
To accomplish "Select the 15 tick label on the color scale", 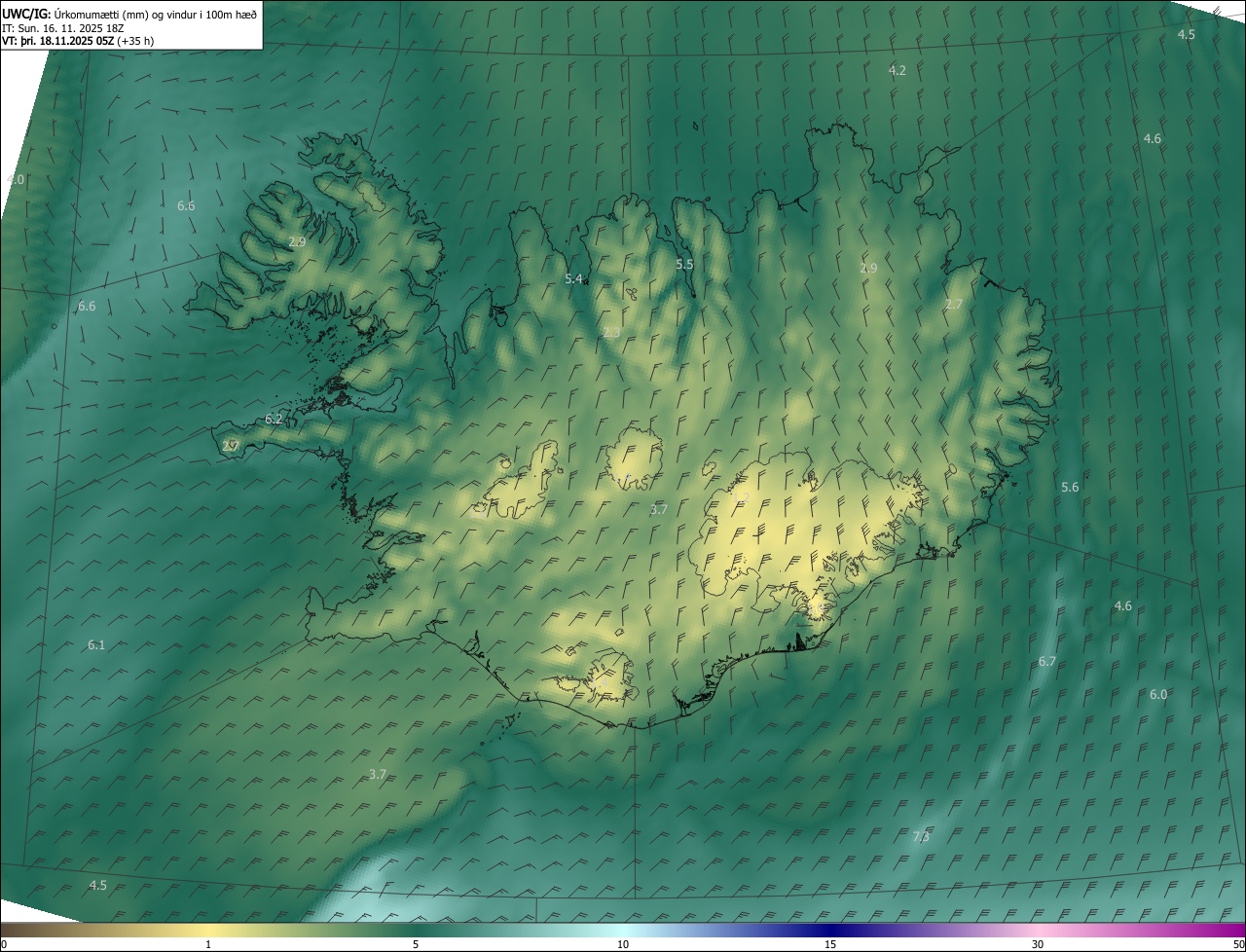I will 830,945.
